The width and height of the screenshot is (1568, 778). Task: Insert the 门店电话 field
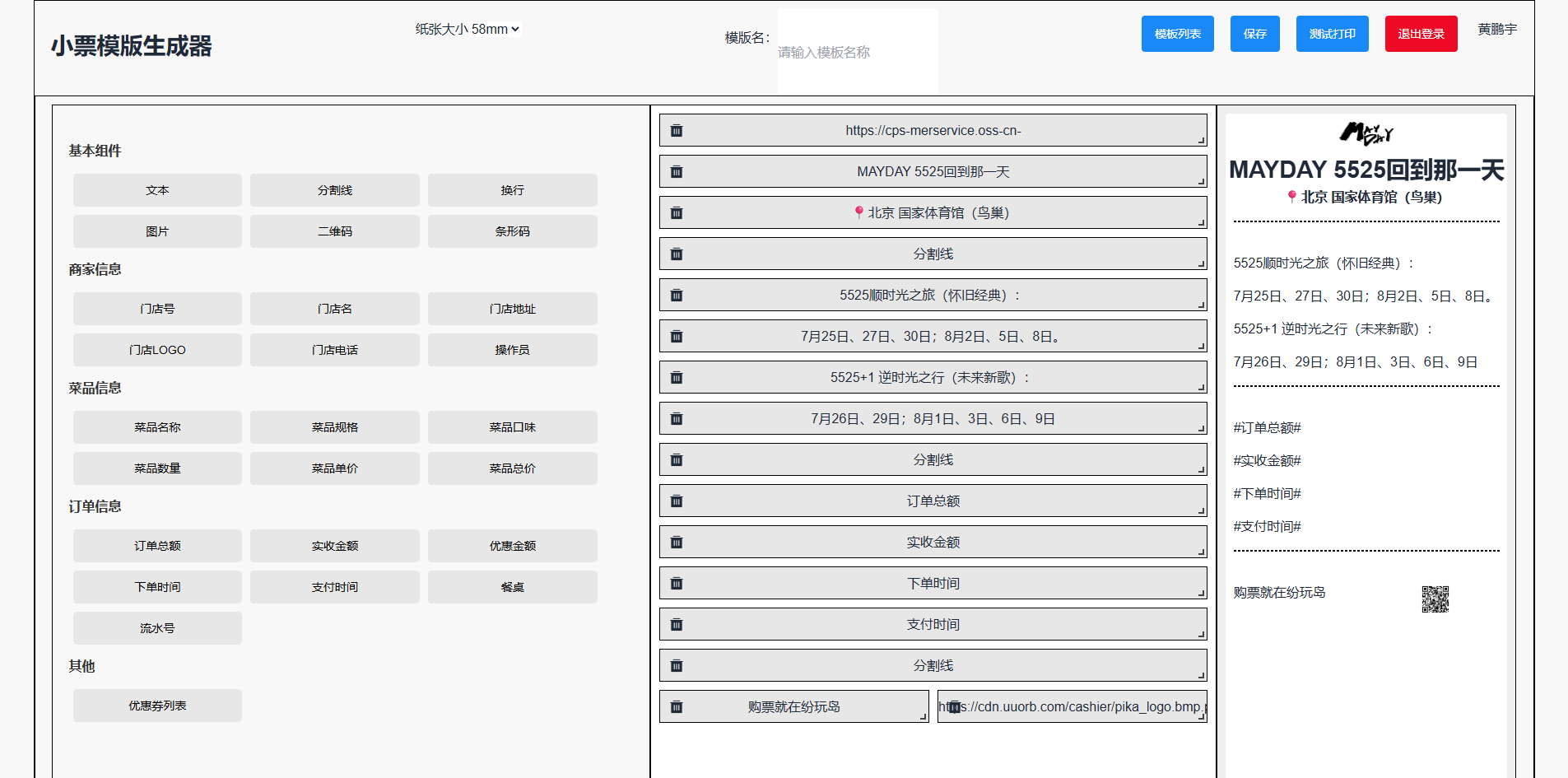click(335, 350)
